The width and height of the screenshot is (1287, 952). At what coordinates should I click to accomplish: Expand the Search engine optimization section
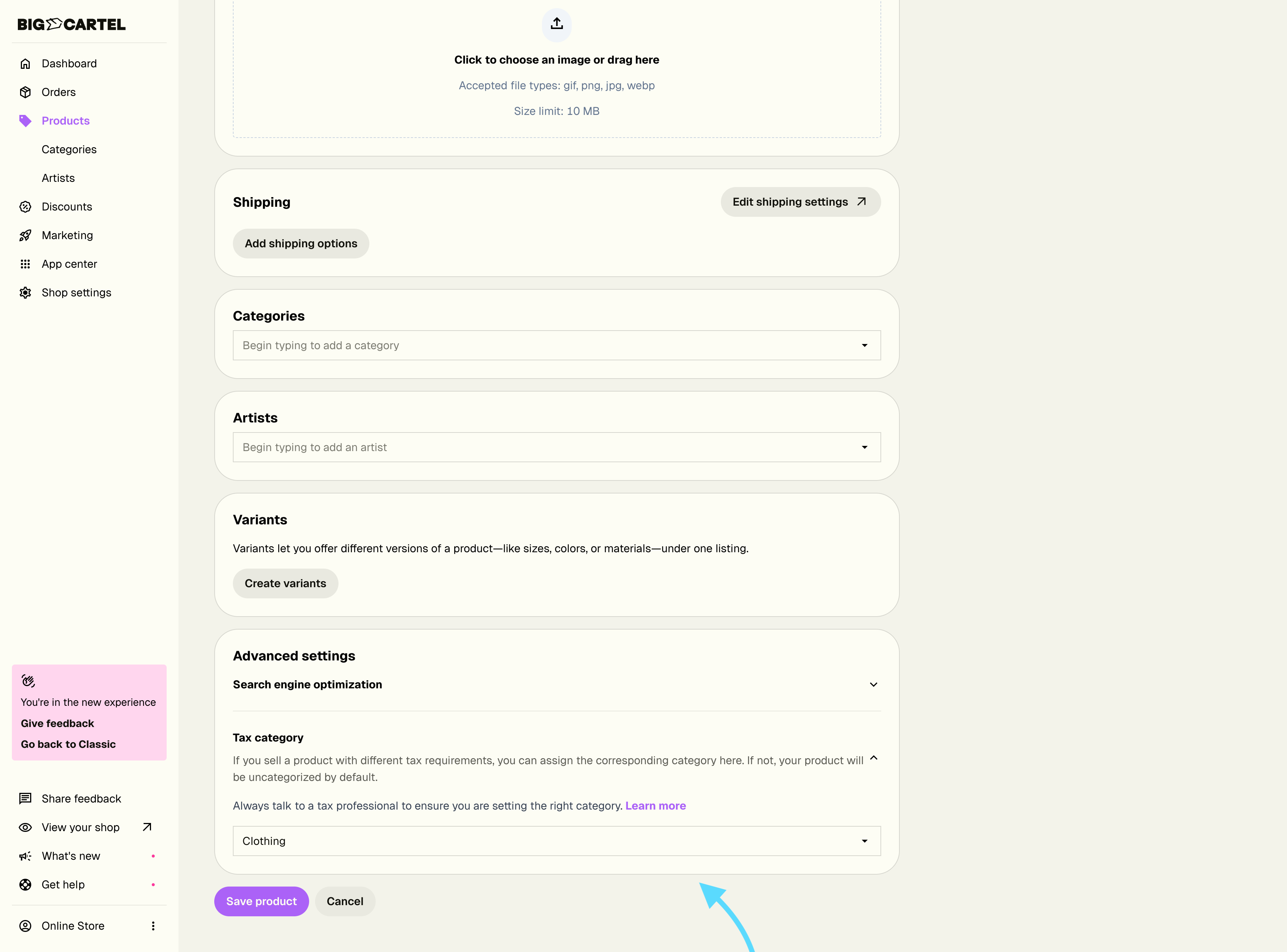tap(873, 685)
